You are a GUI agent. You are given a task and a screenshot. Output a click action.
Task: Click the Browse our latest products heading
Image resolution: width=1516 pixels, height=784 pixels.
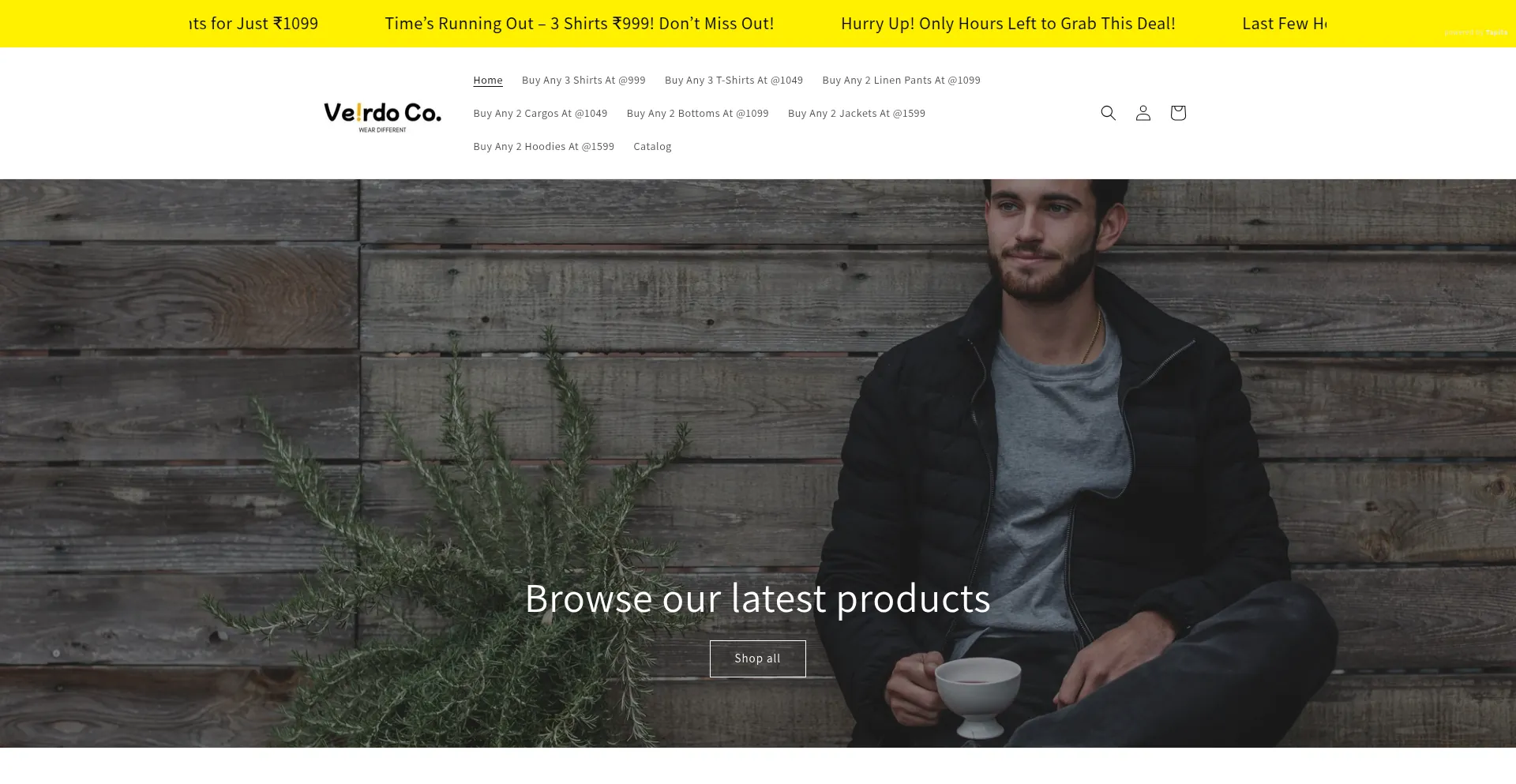click(757, 598)
